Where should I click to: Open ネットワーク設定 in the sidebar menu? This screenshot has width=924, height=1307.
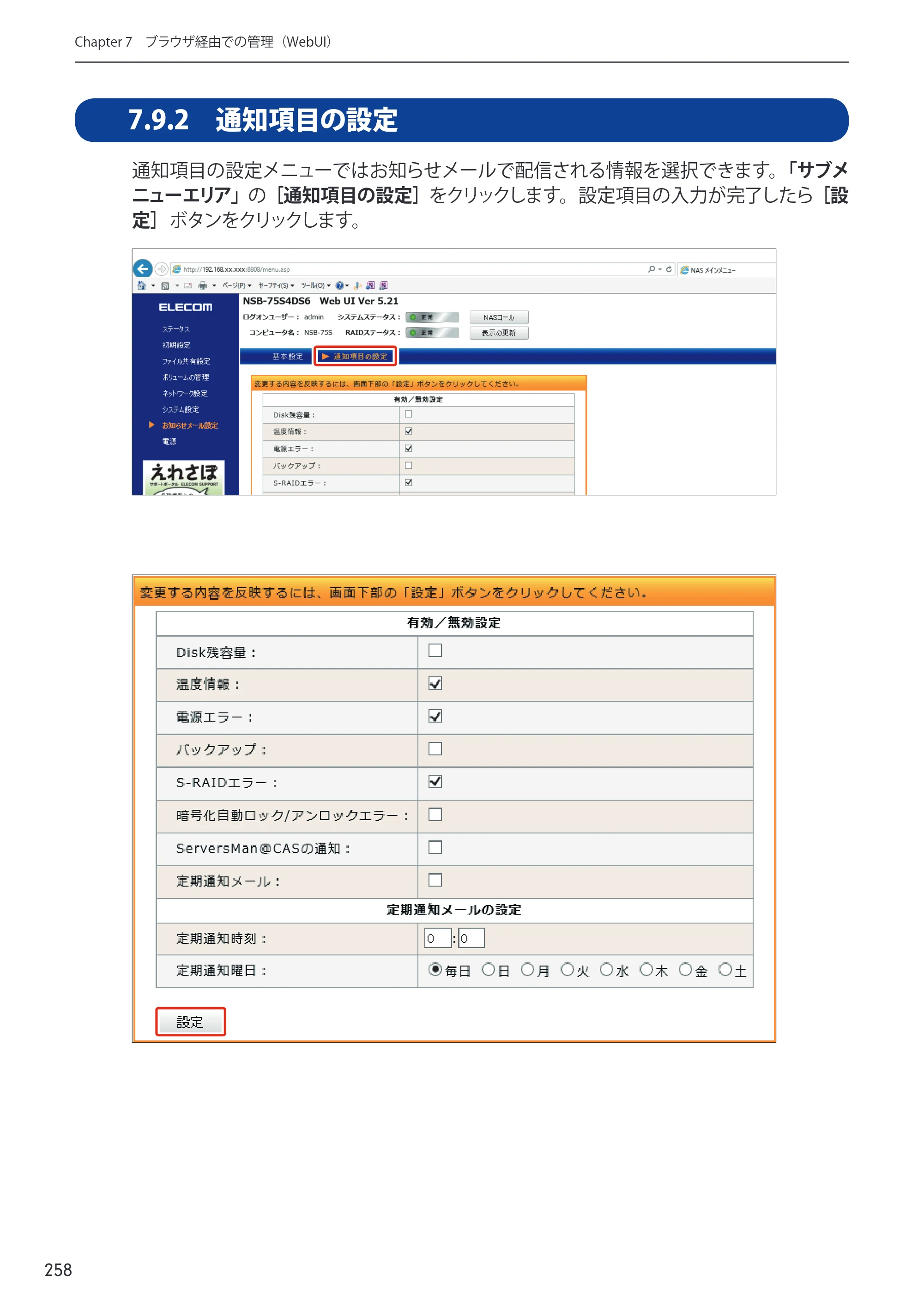[x=185, y=393]
